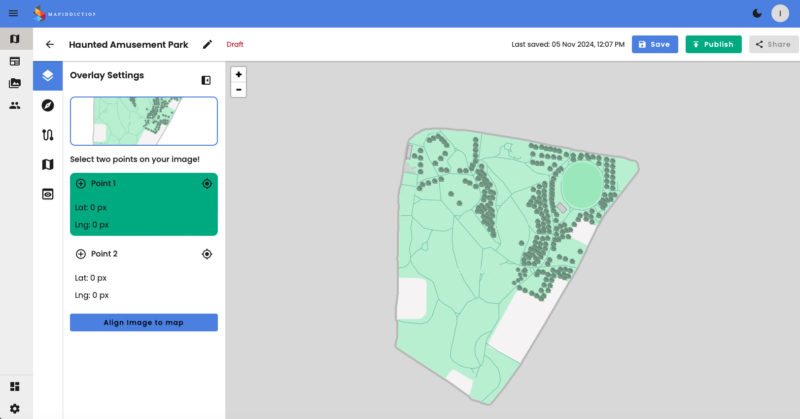The image size is (800, 419).
Task: Collapse the Overlay Settings side panel
Action: click(206, 80)
